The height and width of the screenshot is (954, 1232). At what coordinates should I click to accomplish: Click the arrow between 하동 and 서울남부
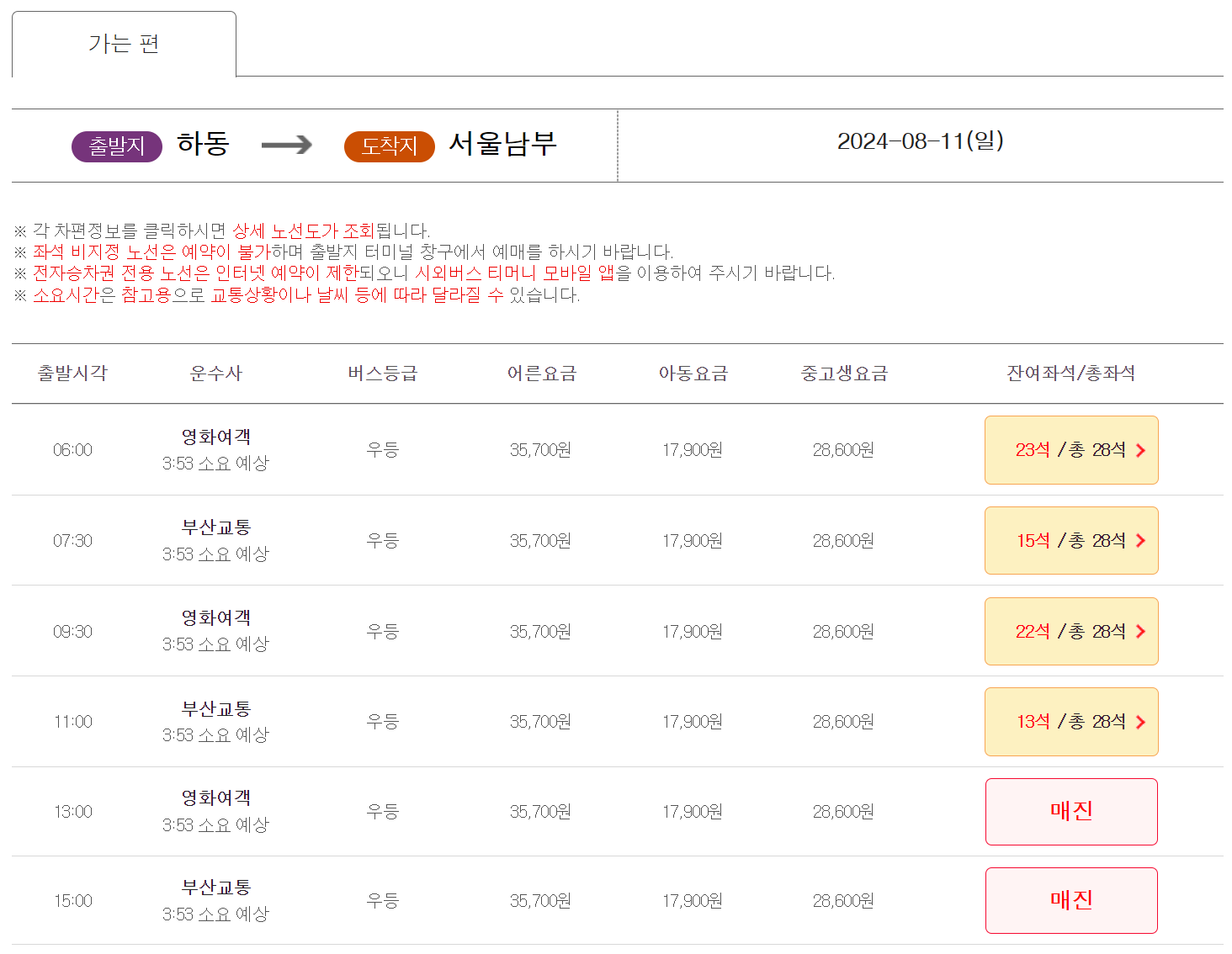286,146
